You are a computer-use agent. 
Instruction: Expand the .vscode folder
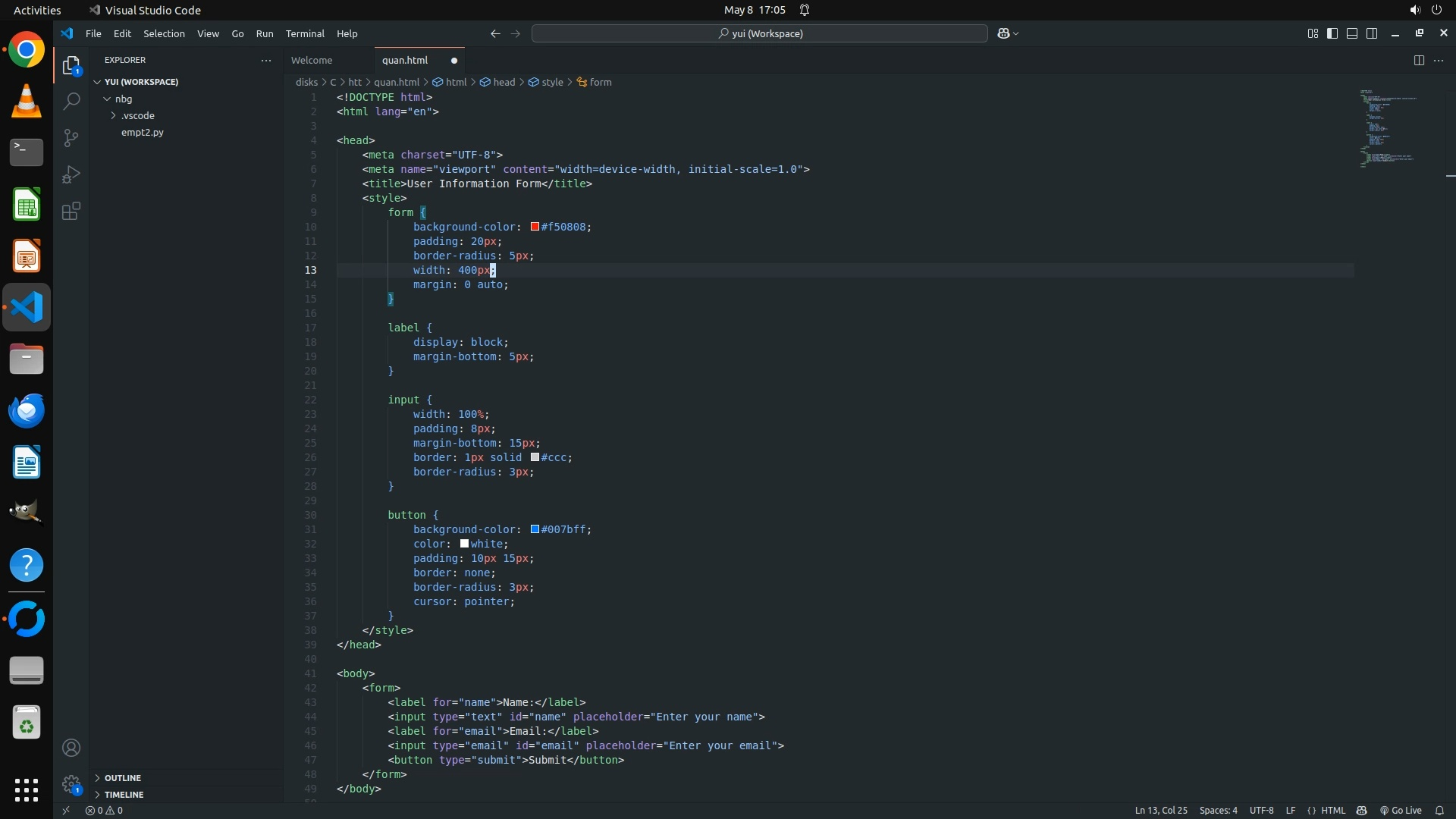point(138,115)
